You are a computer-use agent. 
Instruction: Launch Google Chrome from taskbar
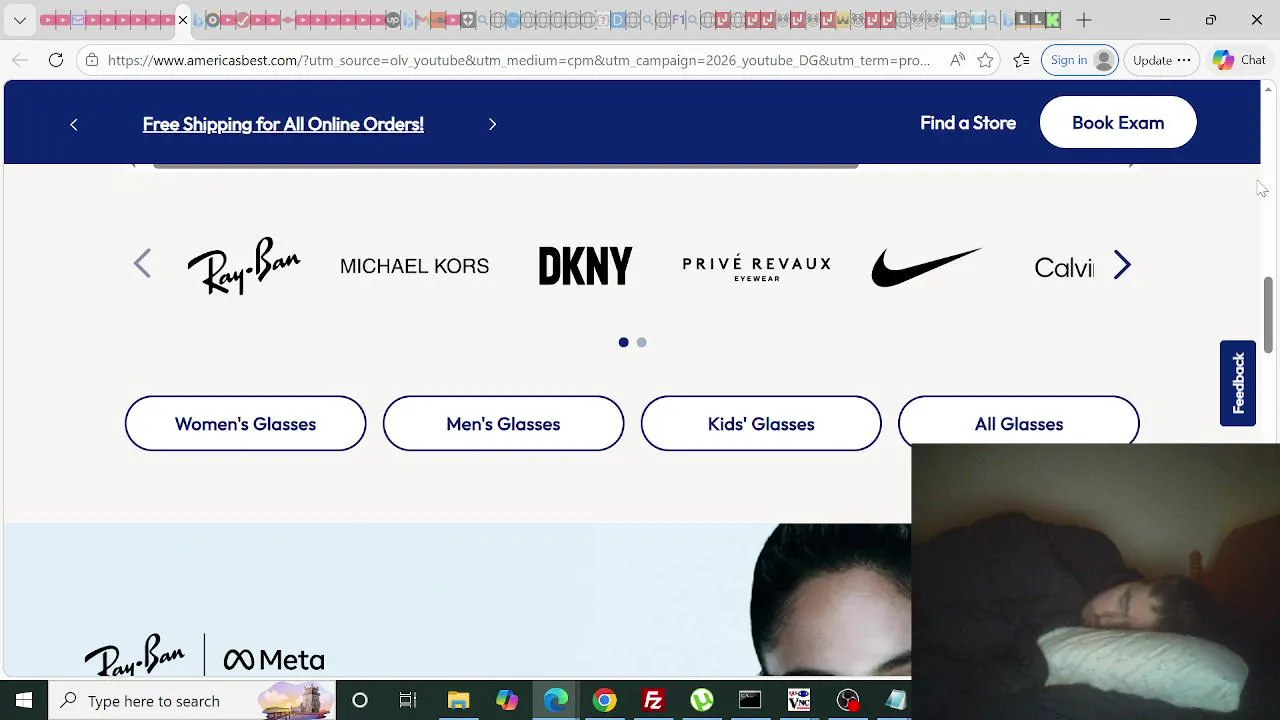coord(604,700)
